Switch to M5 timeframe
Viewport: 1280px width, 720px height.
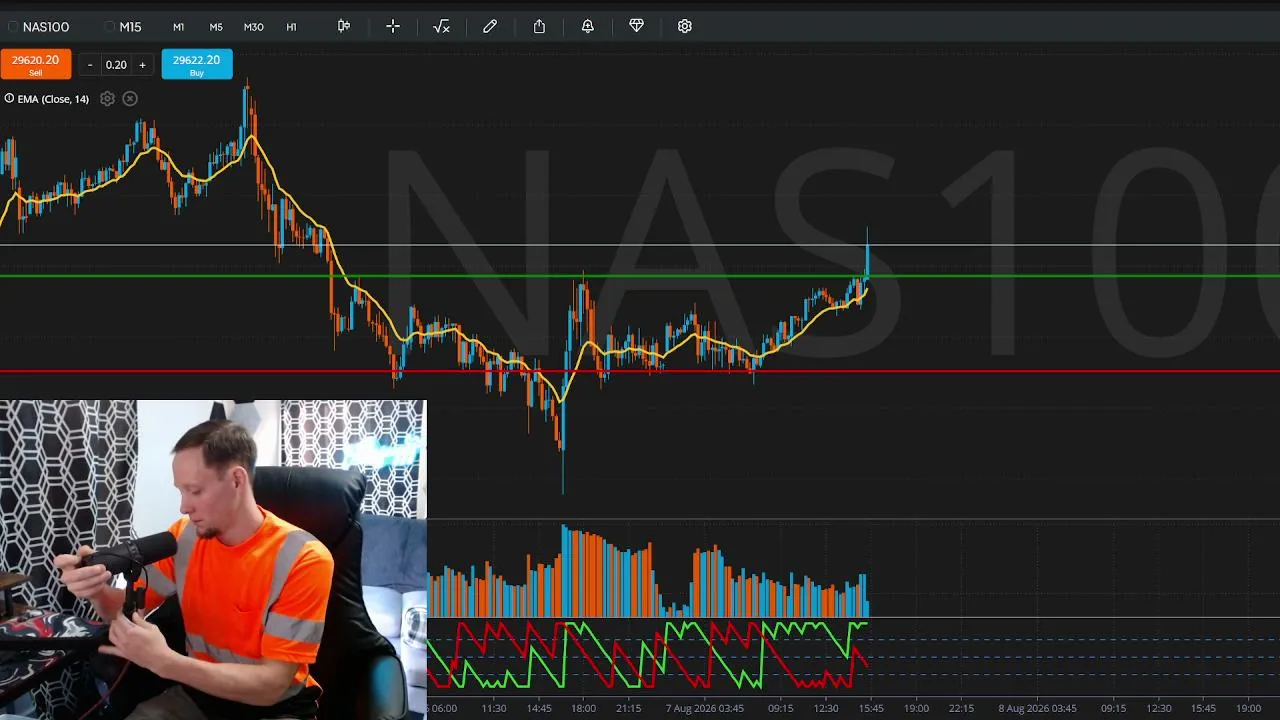click(216, 27)
